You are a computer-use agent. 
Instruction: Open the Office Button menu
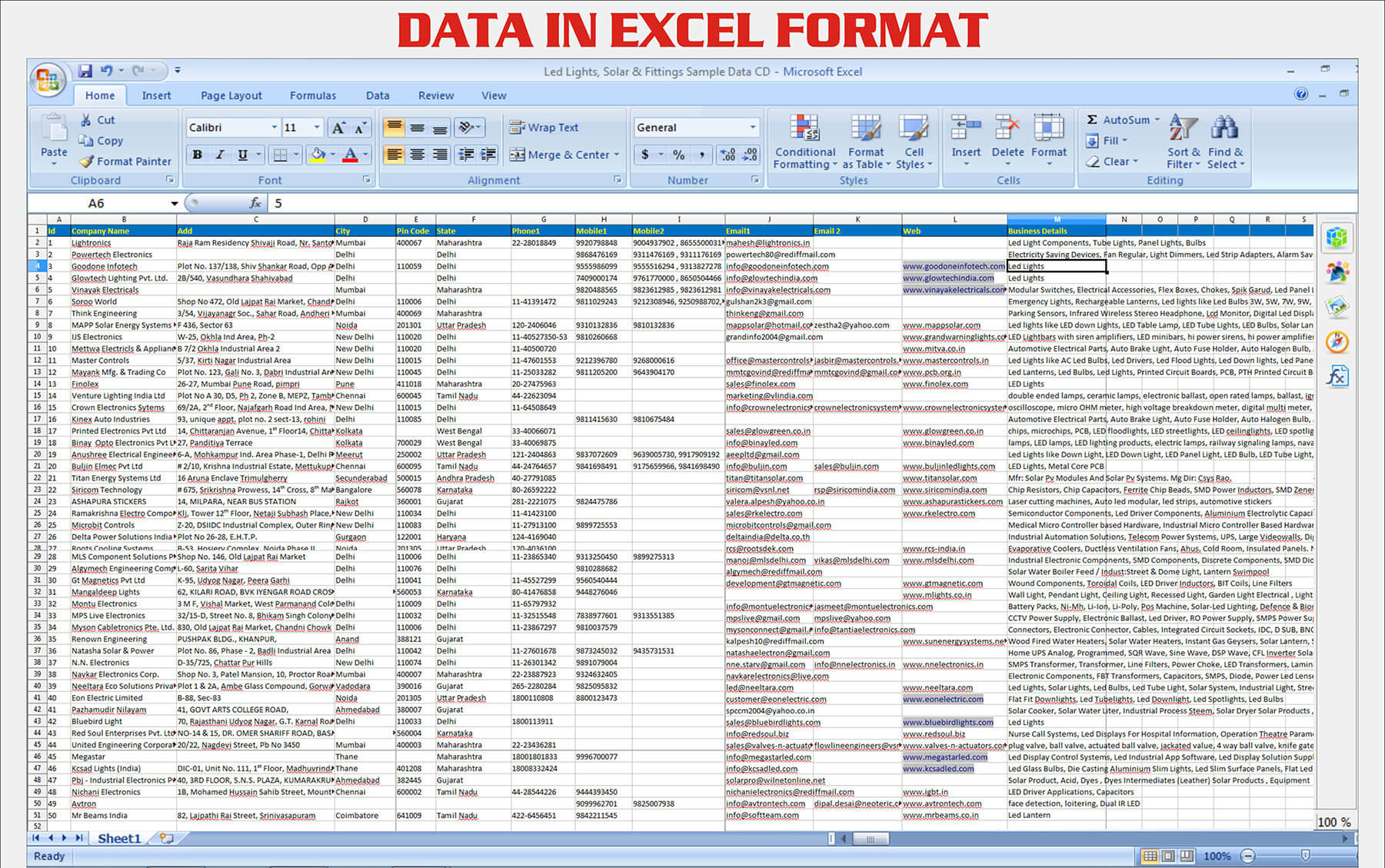(48, 80)
